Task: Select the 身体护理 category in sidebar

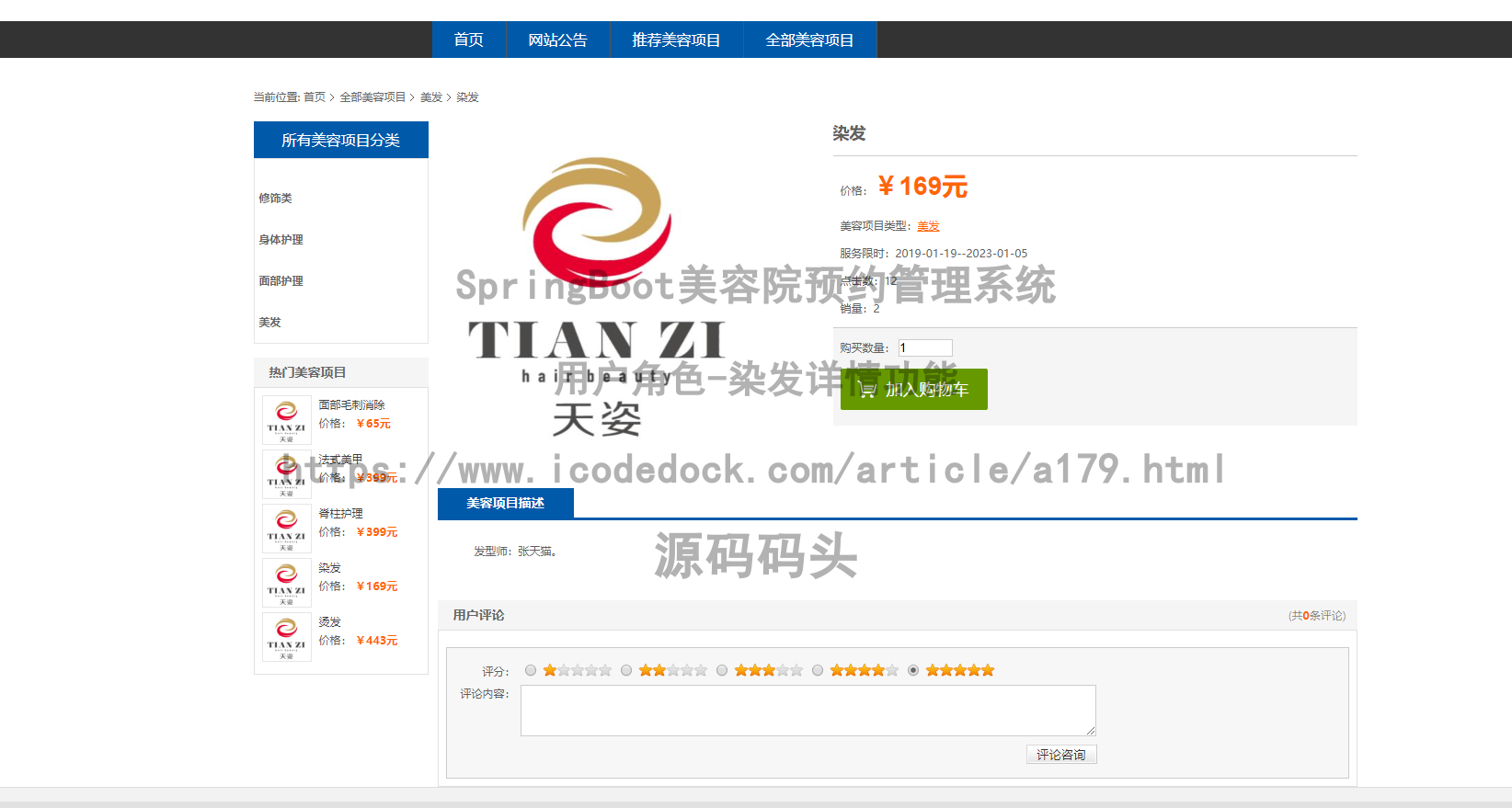Action: coord(281,240)
